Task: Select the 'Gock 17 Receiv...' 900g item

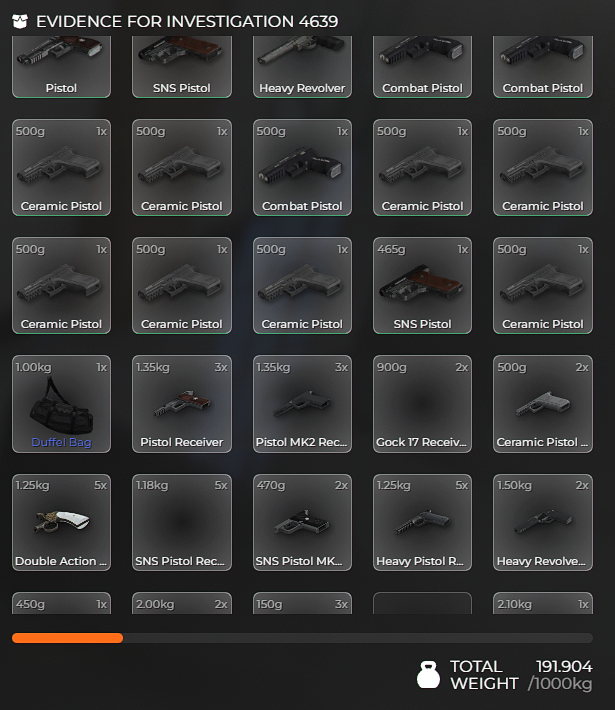Action: 422,404
